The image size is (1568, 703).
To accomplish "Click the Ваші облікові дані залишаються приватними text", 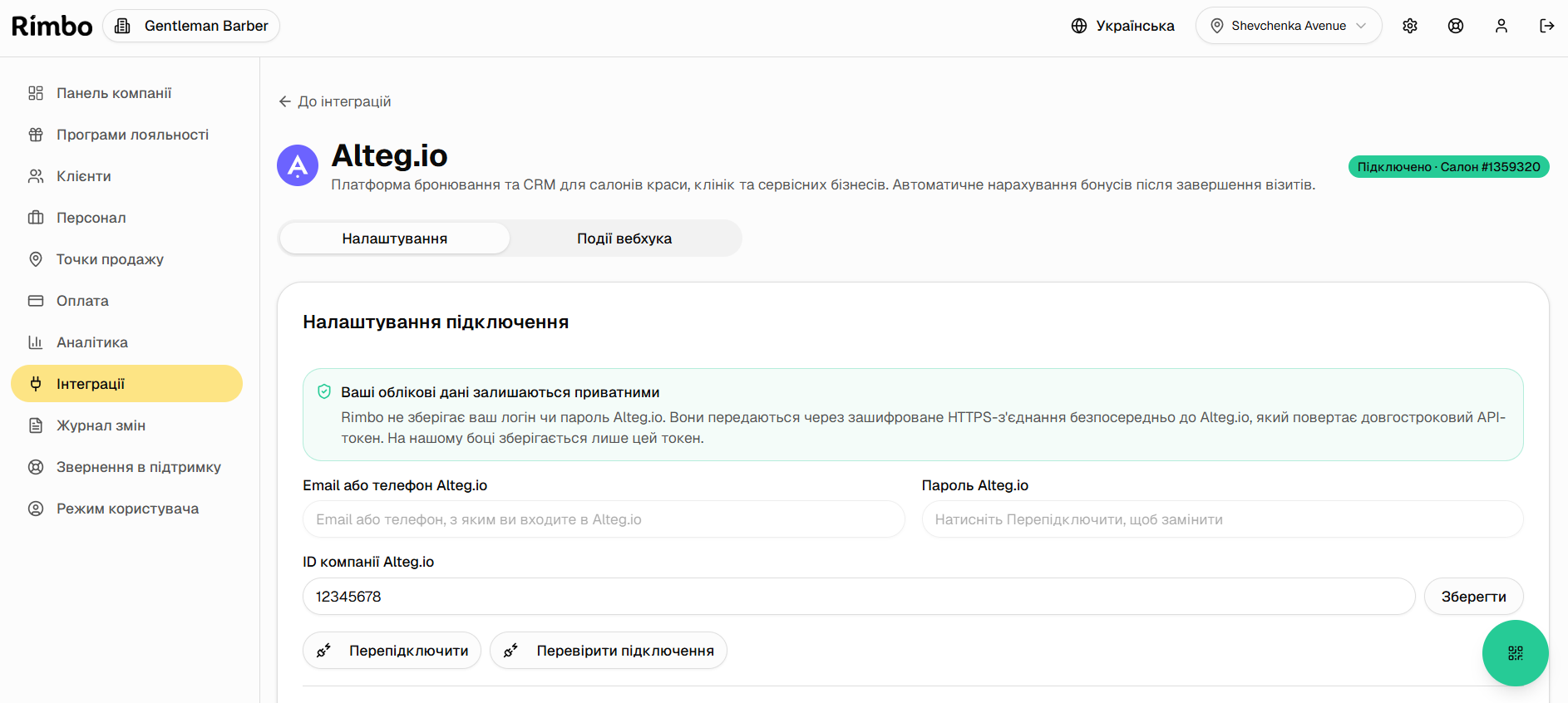I will tap(500, 392).
